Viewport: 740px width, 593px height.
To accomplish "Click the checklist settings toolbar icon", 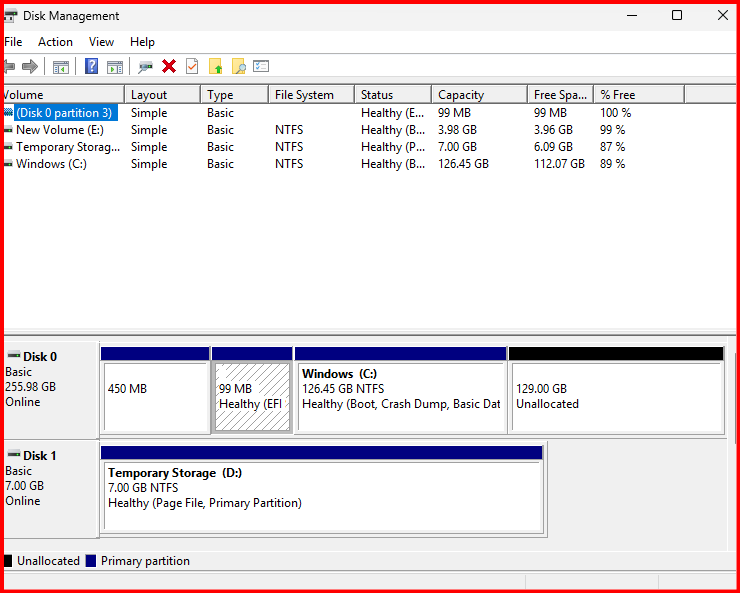I will click(x=261, y=67).
